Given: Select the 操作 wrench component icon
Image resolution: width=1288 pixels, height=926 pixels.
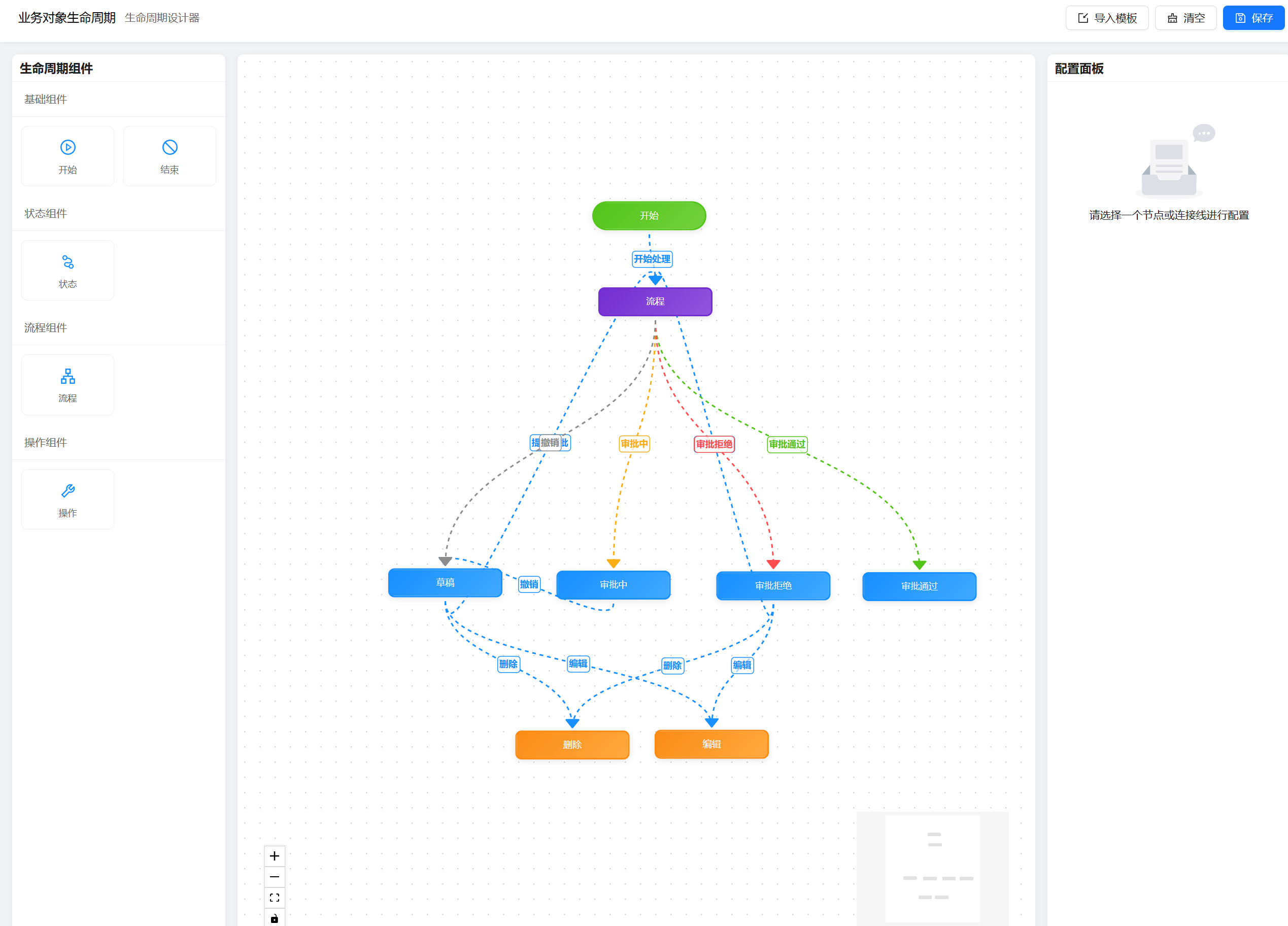Looking at the screenshot, I should [x=67, y=491].
